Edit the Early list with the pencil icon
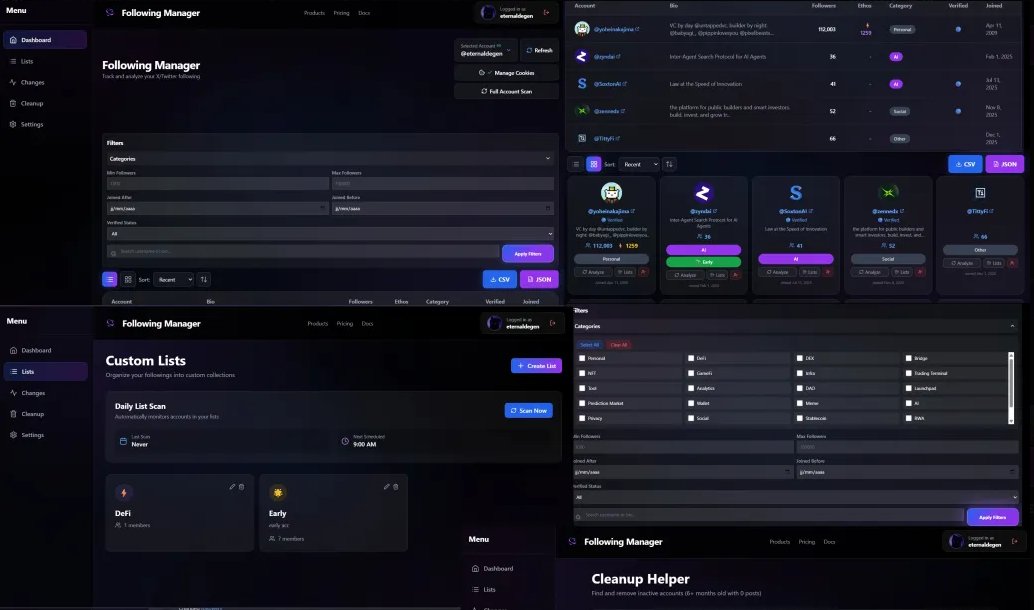This screenshot has height=610, width=1034. click(386, 487)
